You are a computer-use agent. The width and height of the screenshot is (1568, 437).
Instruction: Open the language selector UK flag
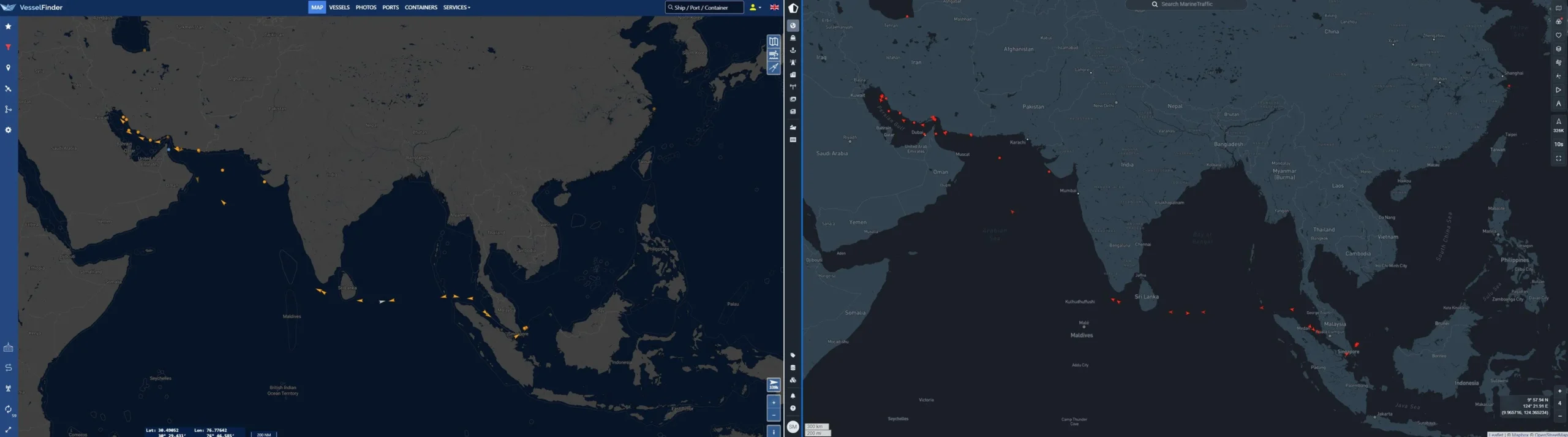click(774, 7)
